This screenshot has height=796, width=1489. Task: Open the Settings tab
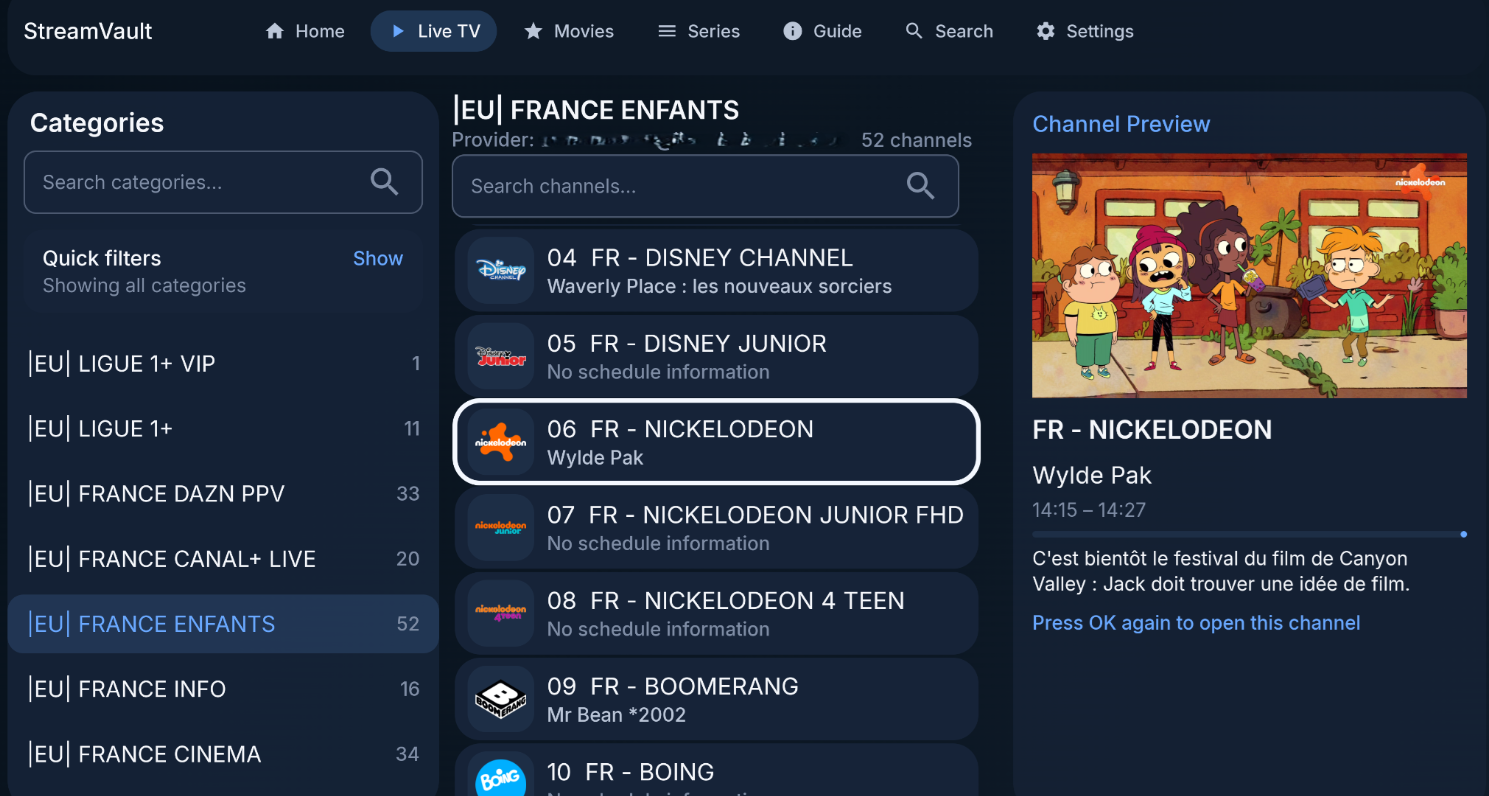(x=1085, y=31)
